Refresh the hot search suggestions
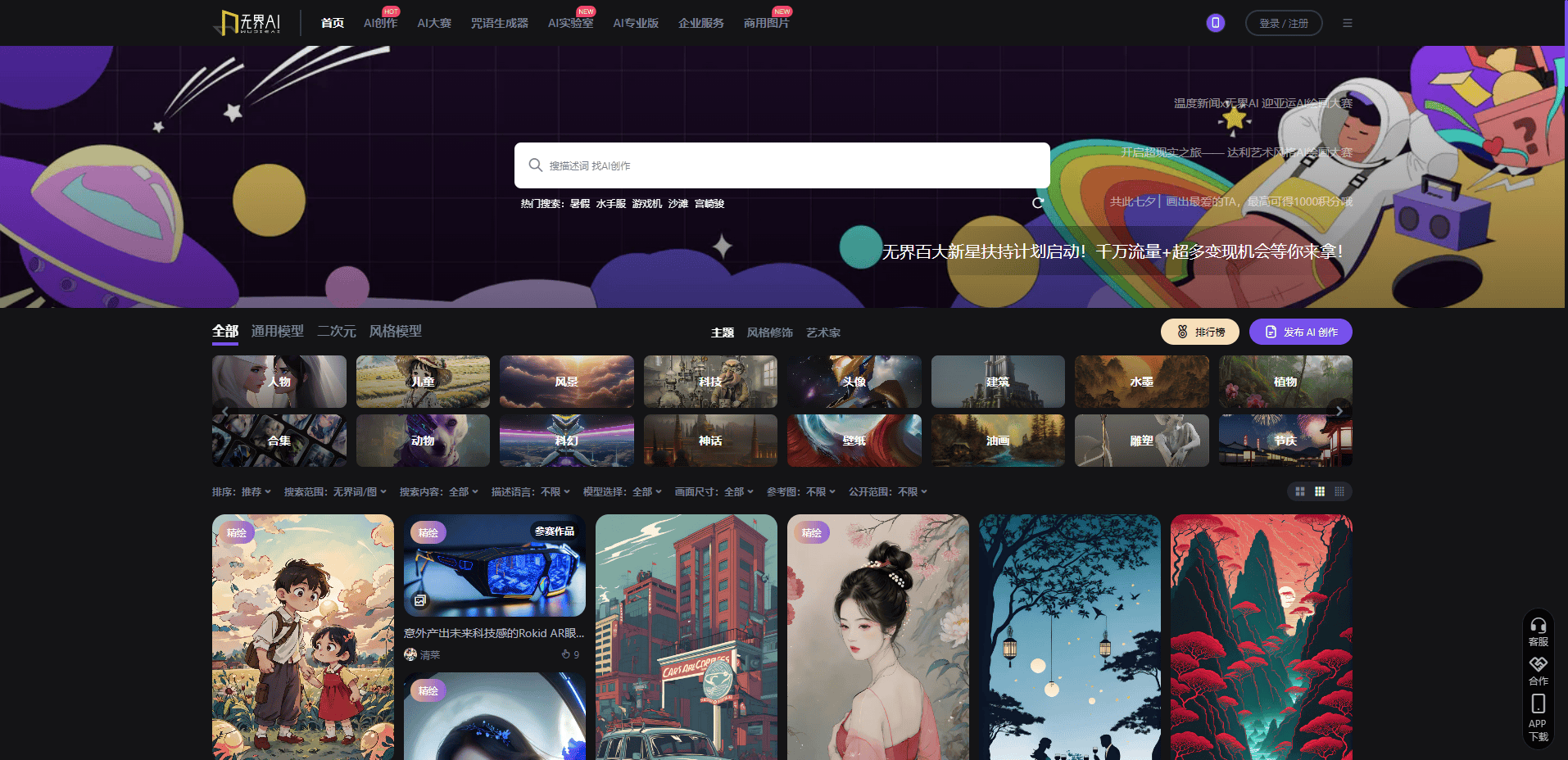1568x760 pixels. pos(1038,203)
